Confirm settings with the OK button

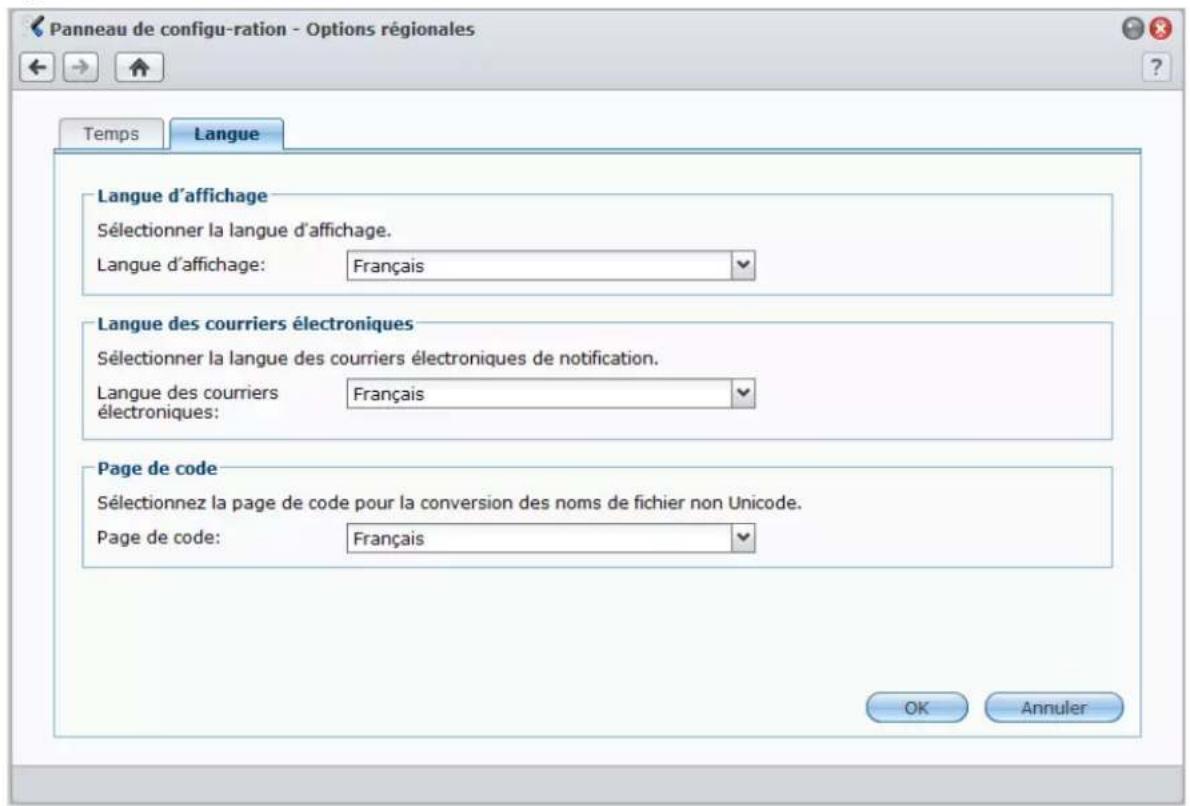pos(917,707)
